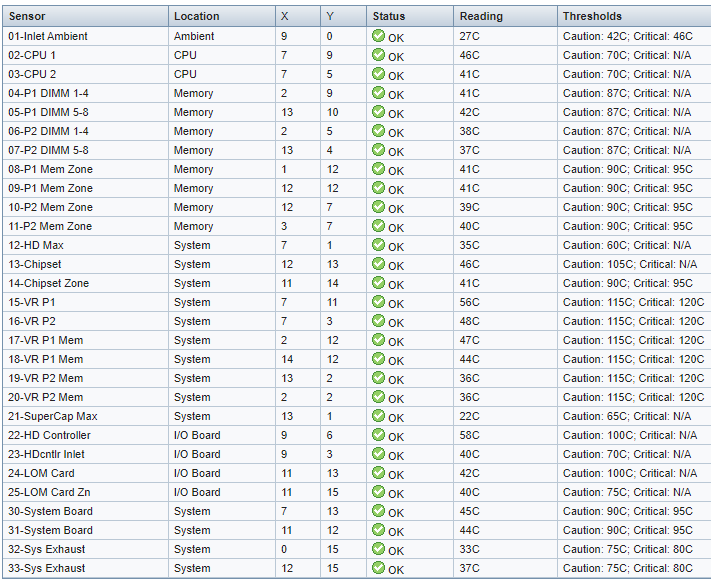Click the green check for 12-HD Max
711x579 pixels.
point(378,245)
